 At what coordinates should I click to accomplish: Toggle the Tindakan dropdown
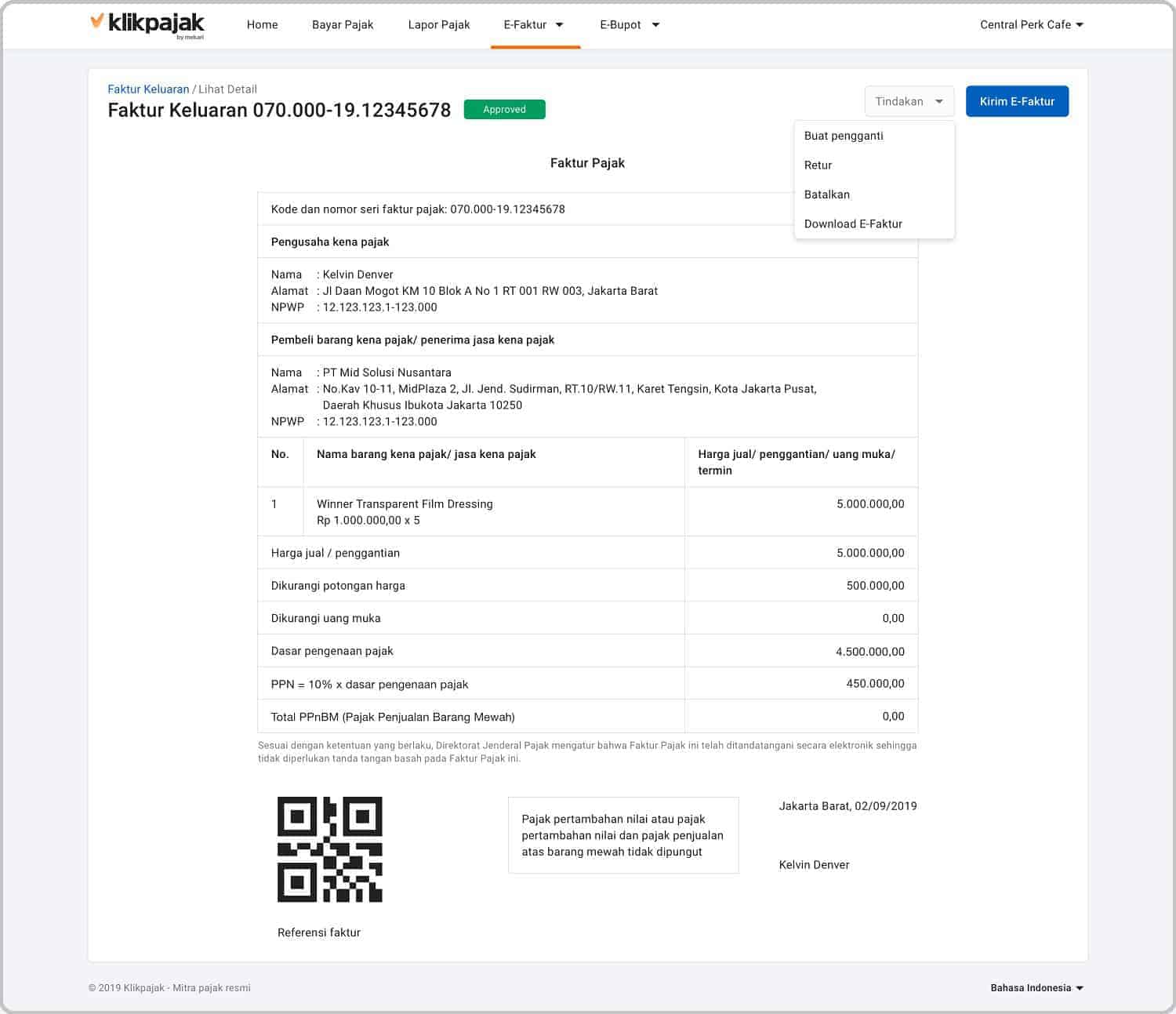click(909, 101)
